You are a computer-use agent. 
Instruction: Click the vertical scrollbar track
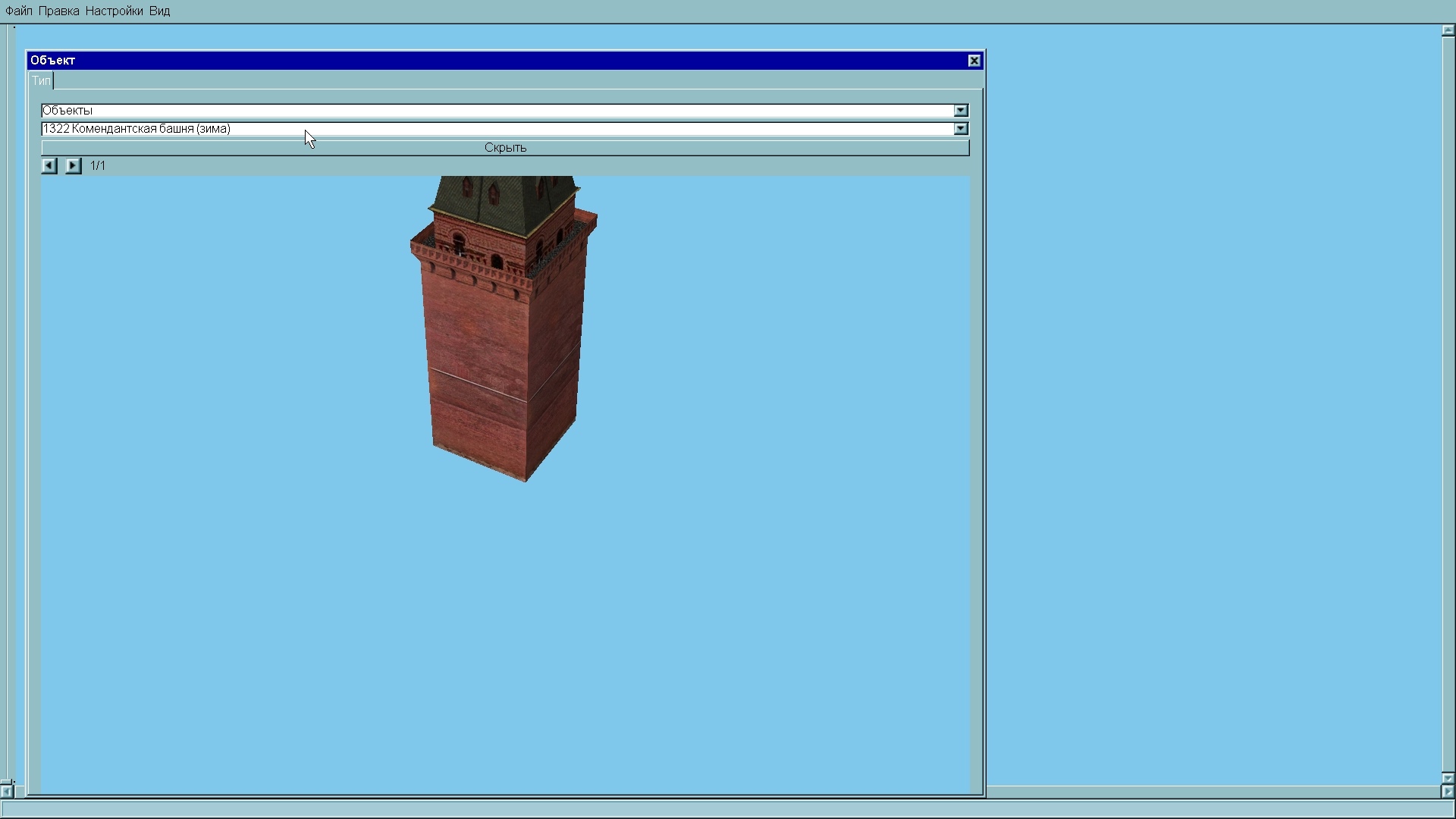tap(1448, 402)
